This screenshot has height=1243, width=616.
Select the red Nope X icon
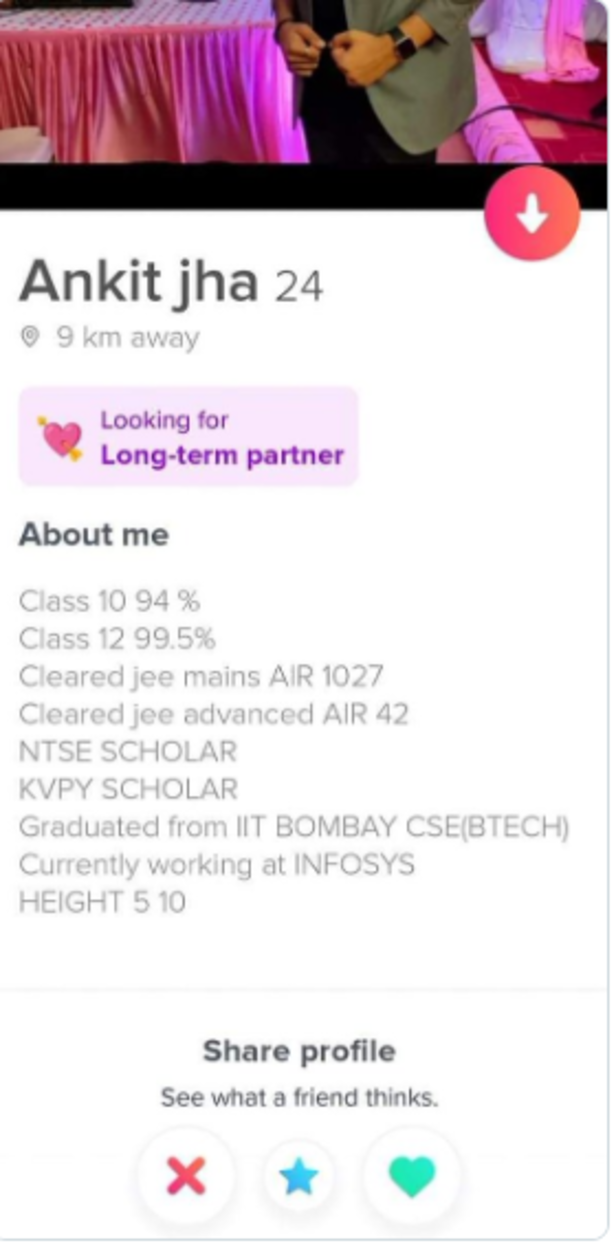tap(186, 1179)
